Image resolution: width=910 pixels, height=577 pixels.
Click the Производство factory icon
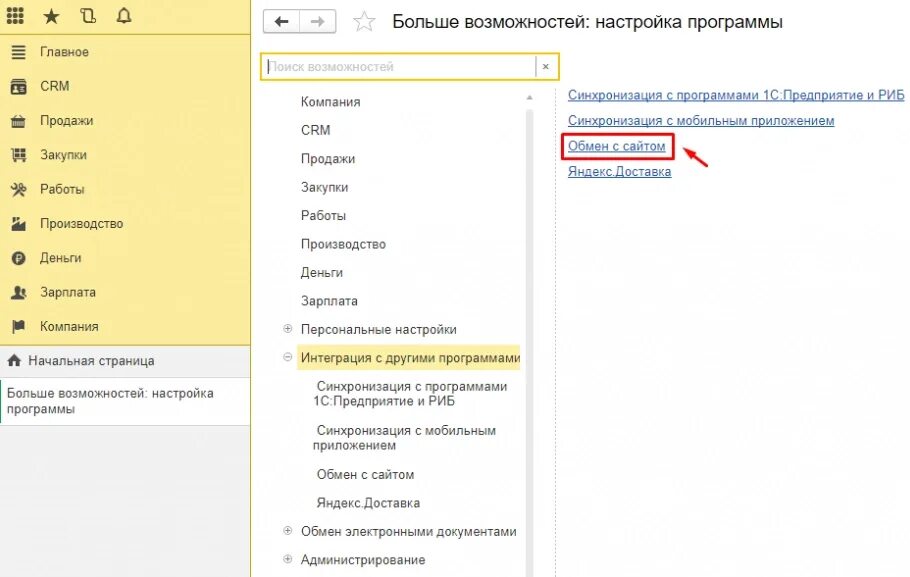19,223
